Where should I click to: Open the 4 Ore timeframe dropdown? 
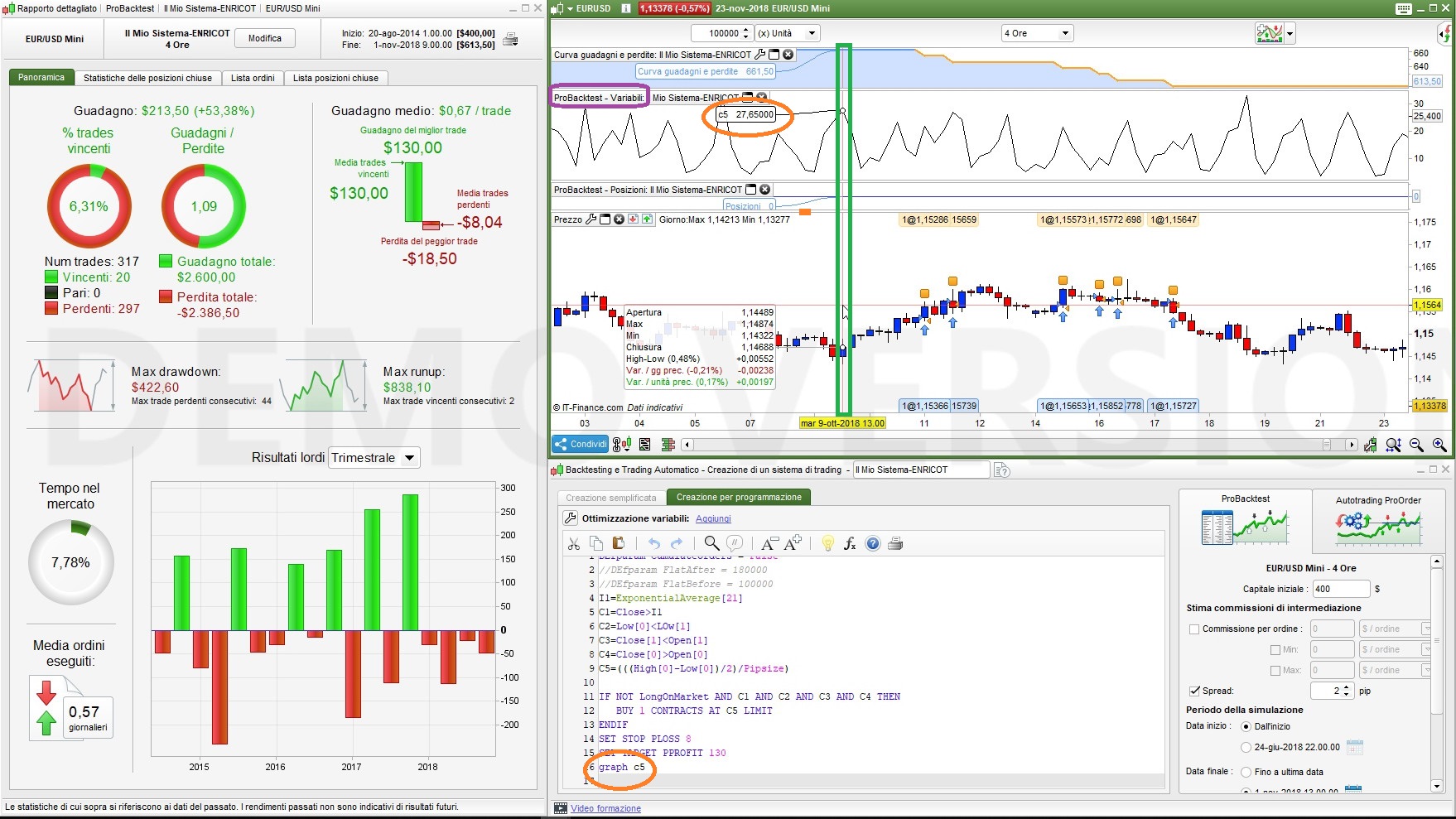1037,33
